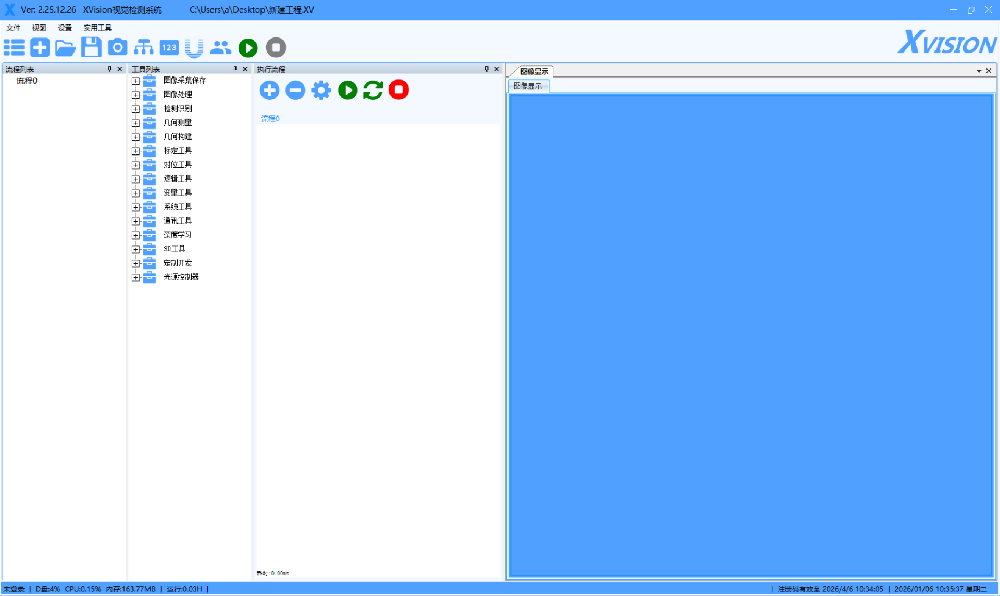Toggle auto-hide pin on 执行流程 panel
The width and height of the screenshot is (1000, 596).
click(x=485, y=69)
